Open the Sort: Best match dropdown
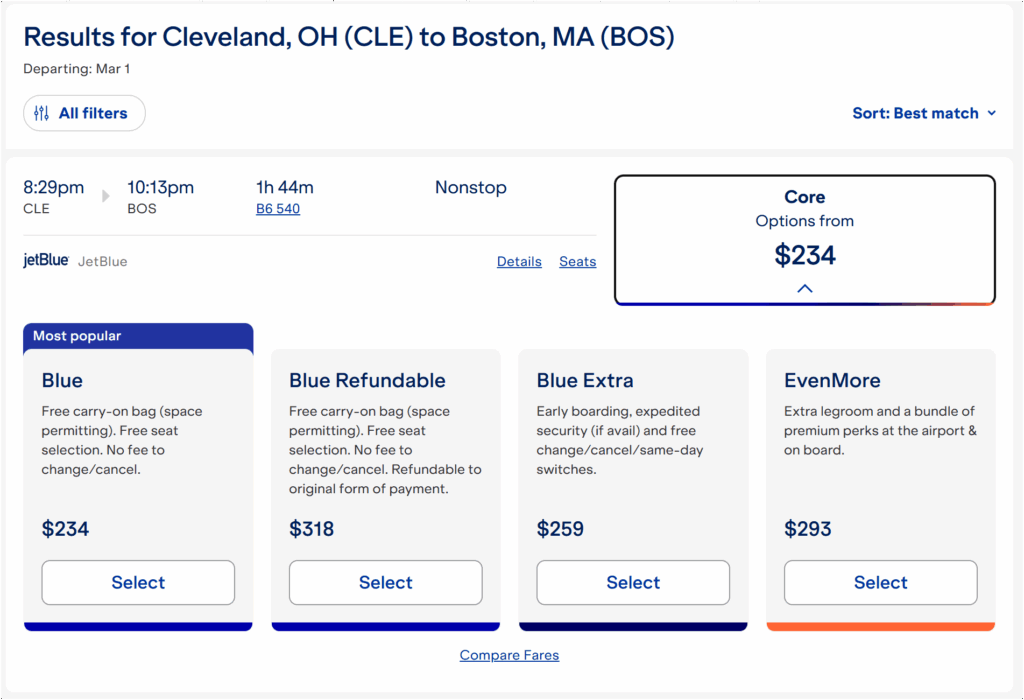Viewport: 1024px width, 700px height. point(924,113)
